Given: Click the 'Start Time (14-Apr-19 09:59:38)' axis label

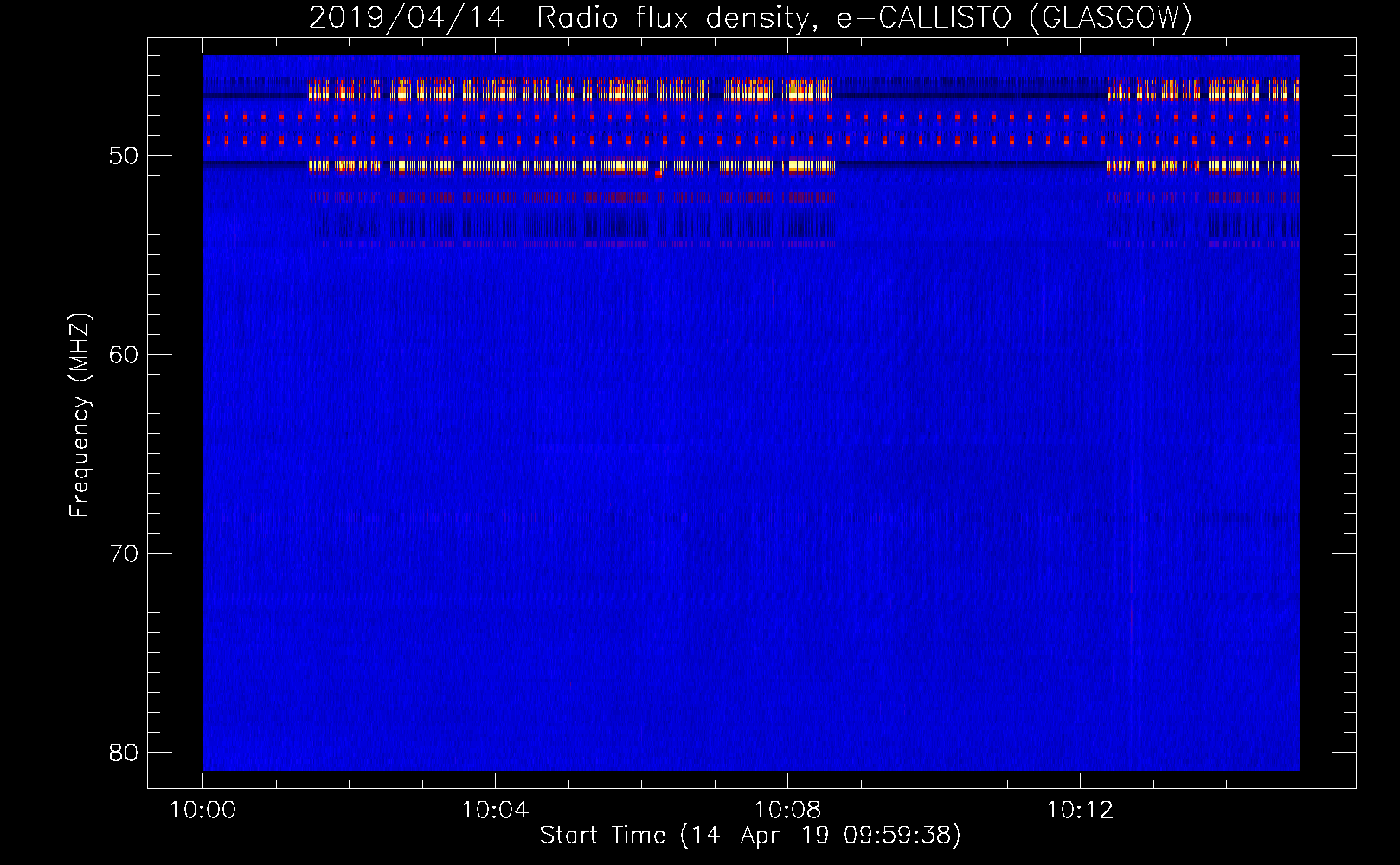Looking at the screenshot, I should 750,836.
